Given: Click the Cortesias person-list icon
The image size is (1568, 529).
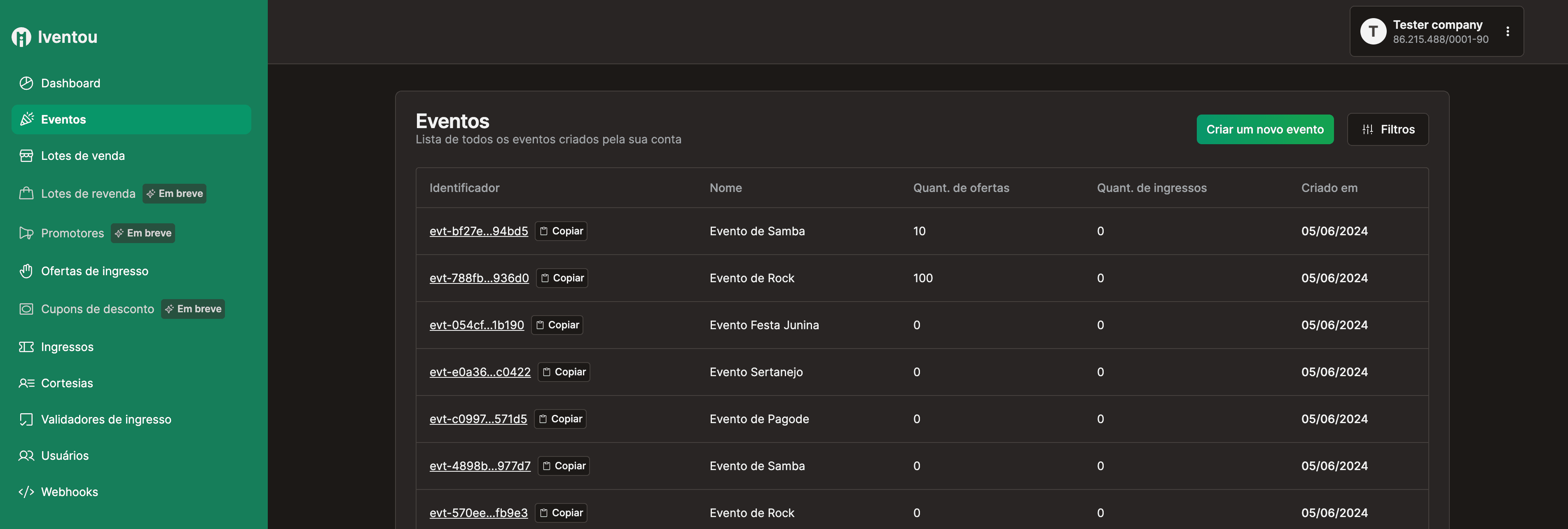Looking at the screenshot, I should click(x=26, y=383).
